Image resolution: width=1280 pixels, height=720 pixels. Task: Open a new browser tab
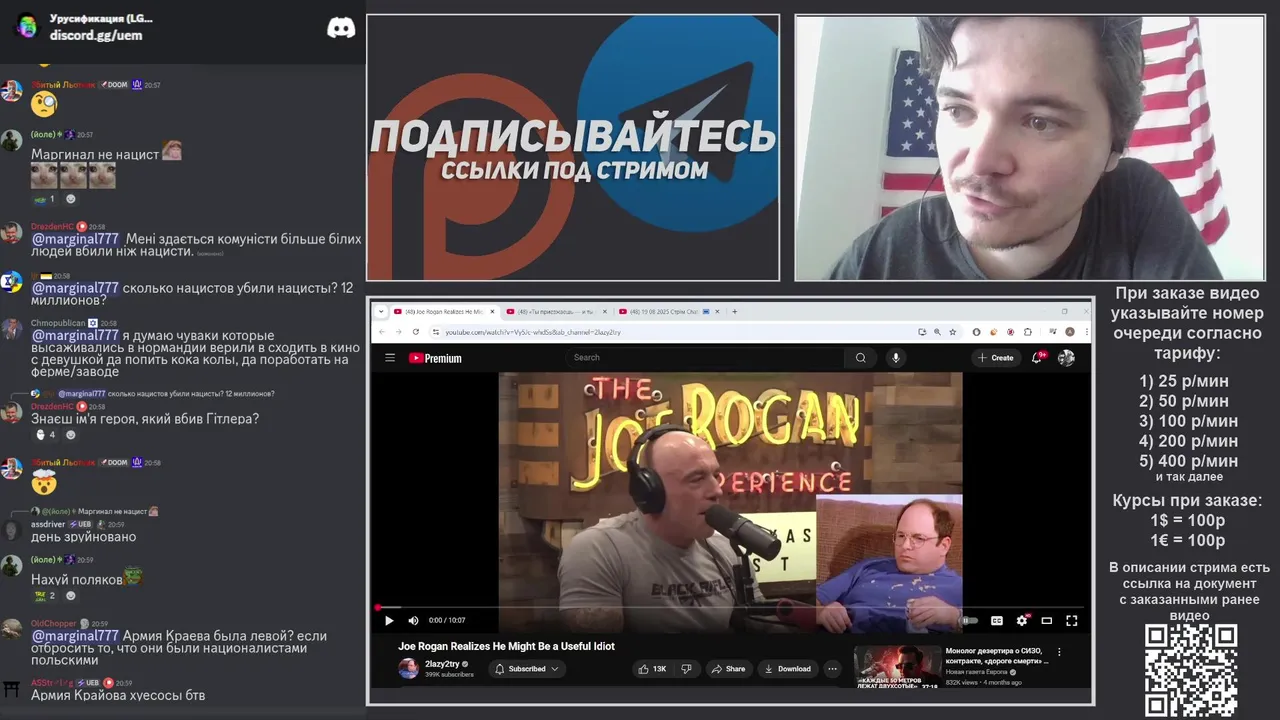click(x=735, y=311)
